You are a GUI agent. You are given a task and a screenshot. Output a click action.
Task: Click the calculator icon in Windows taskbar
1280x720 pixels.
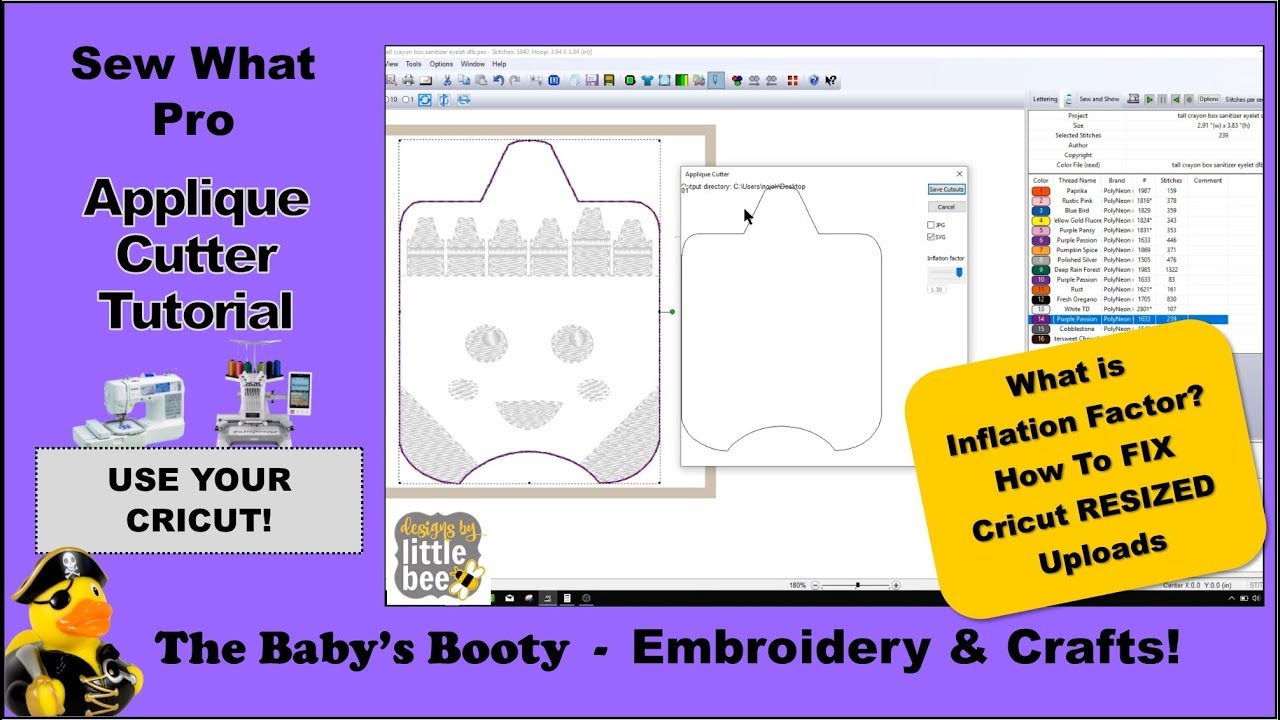567,598
